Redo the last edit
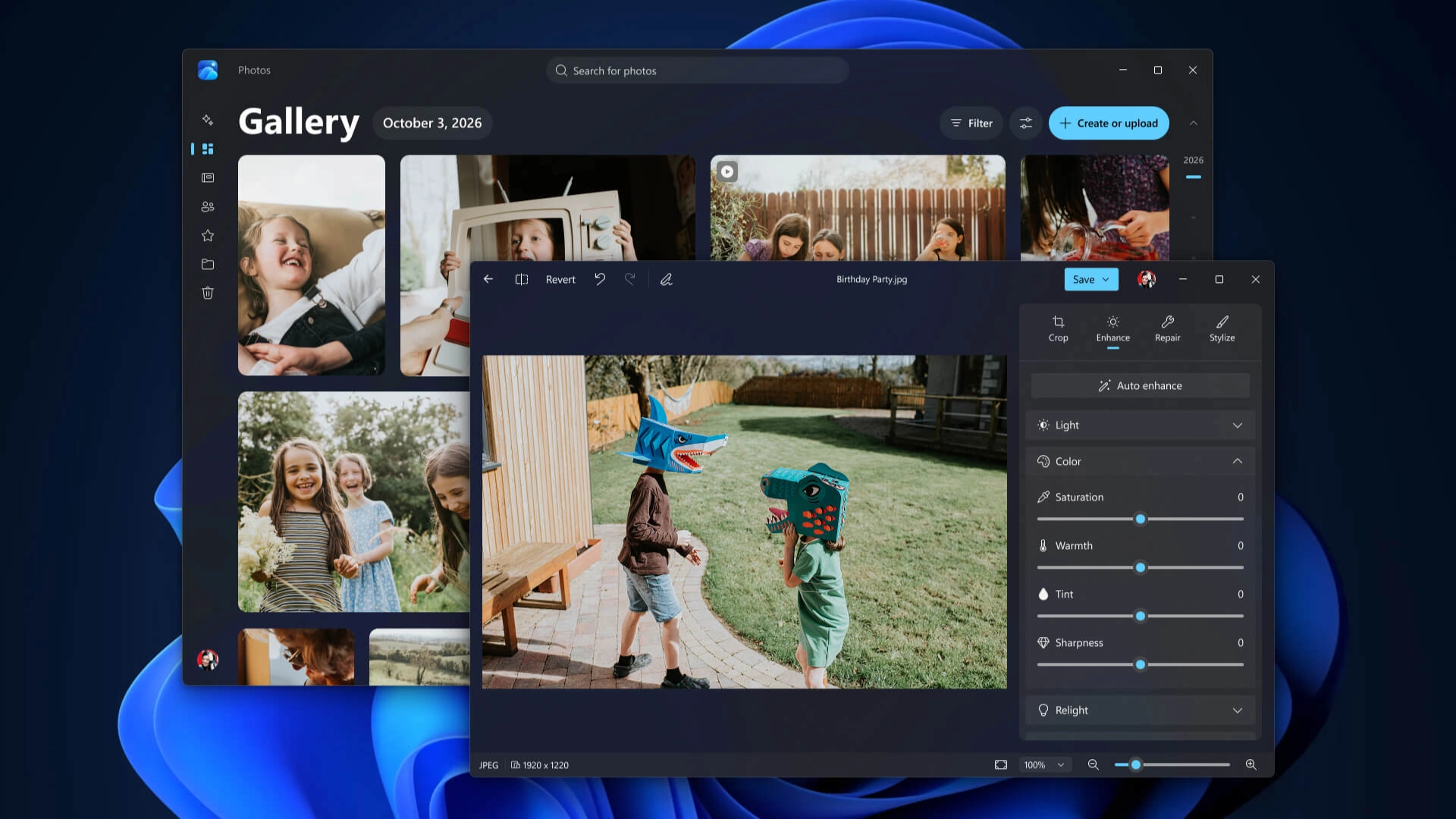The image size is (1456, 819). pyautogui.click(x=629, y=279)
